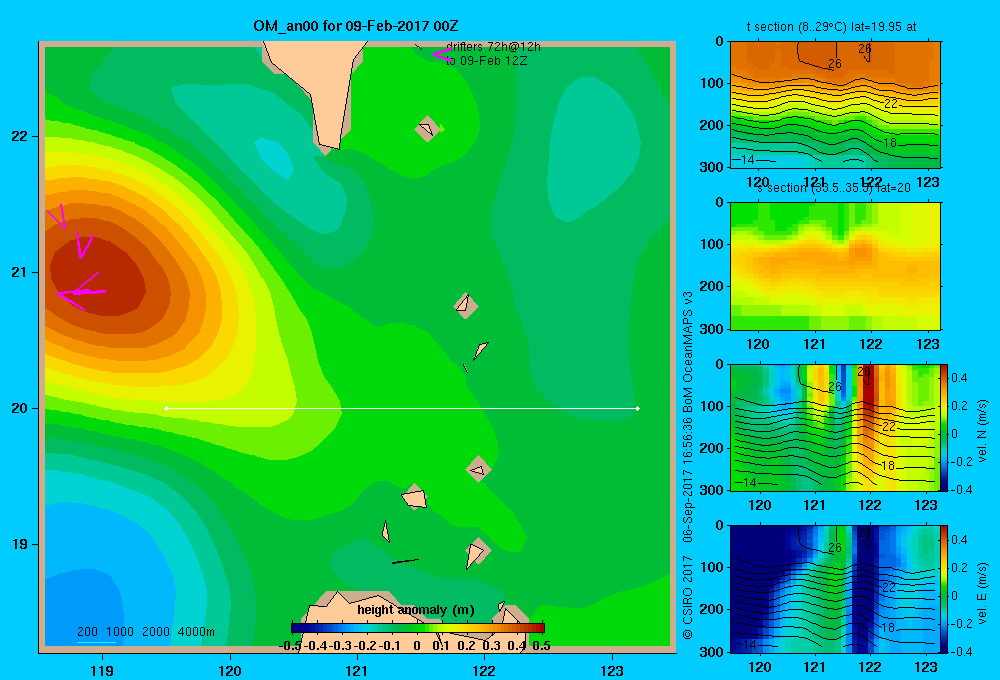Viewport: 1000px width, 680px height.
Task: Click the 'vel. N (m/s)' axis label
Action: pyautogui.click(x=982, y=431)
